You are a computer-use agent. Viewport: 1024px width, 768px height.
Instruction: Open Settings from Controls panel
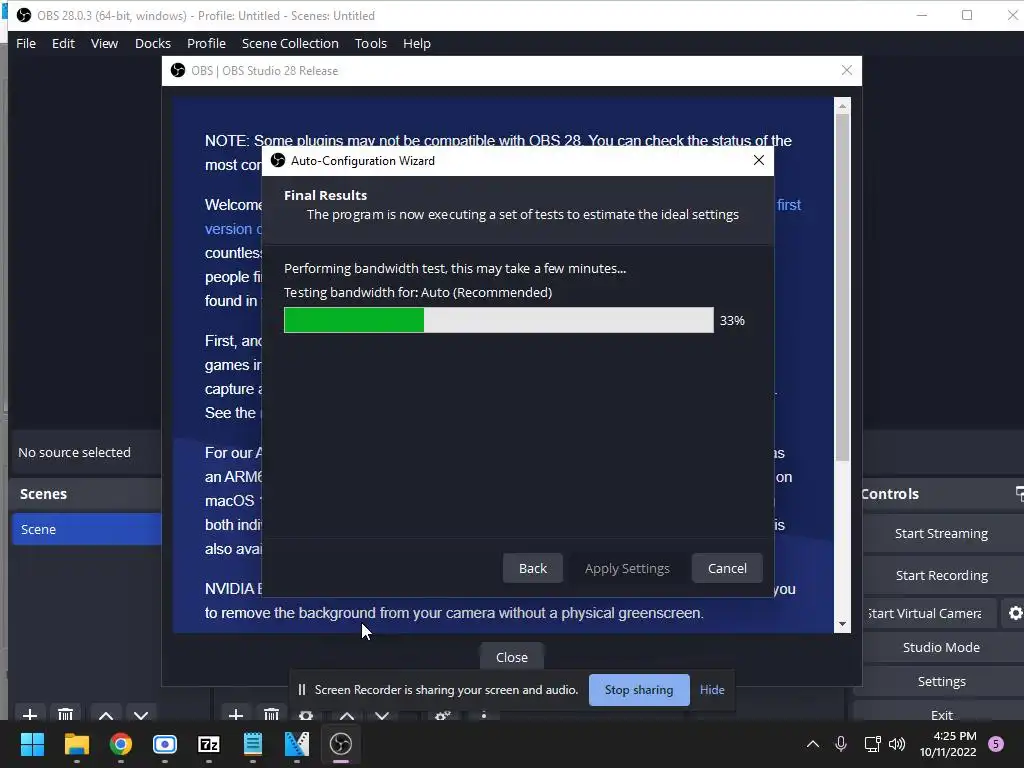point(941,681)
